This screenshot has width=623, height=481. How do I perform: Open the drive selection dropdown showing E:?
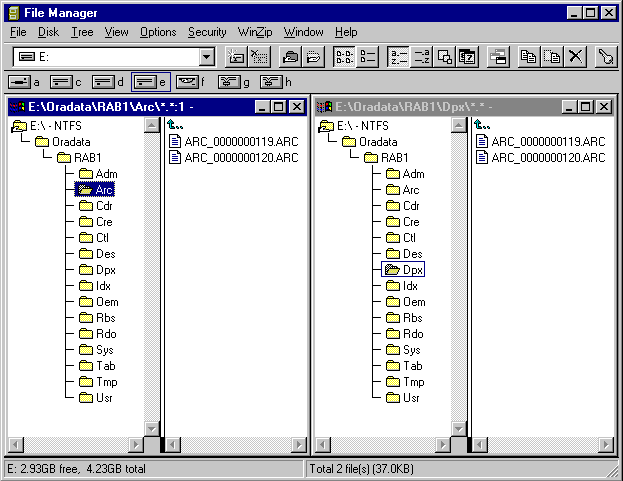(207, 57)
